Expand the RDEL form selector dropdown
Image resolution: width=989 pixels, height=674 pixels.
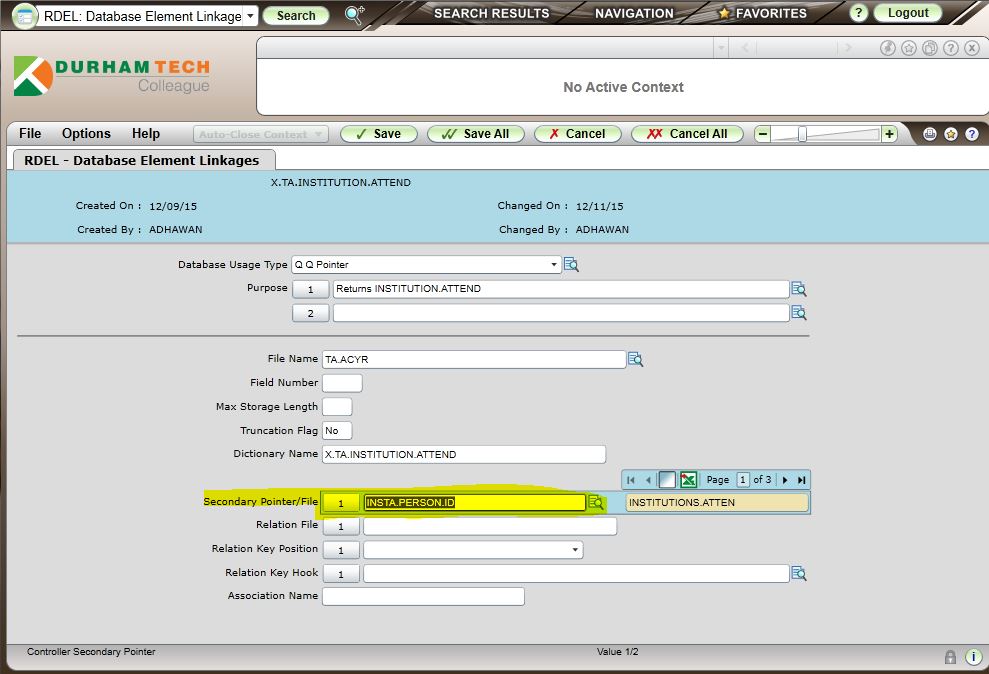[x=250, y=16]
